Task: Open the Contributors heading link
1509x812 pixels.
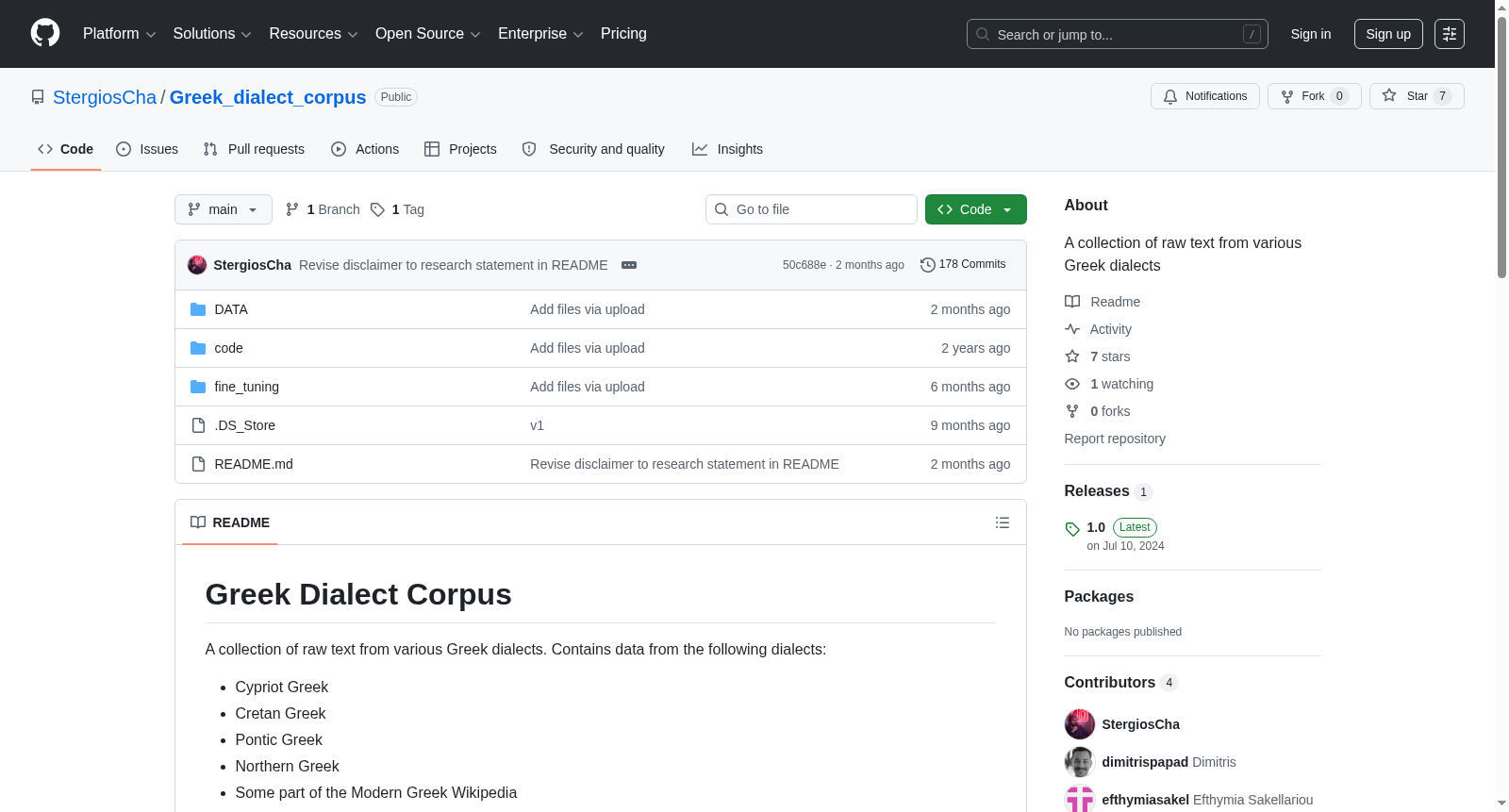Action: [1121, 683]
